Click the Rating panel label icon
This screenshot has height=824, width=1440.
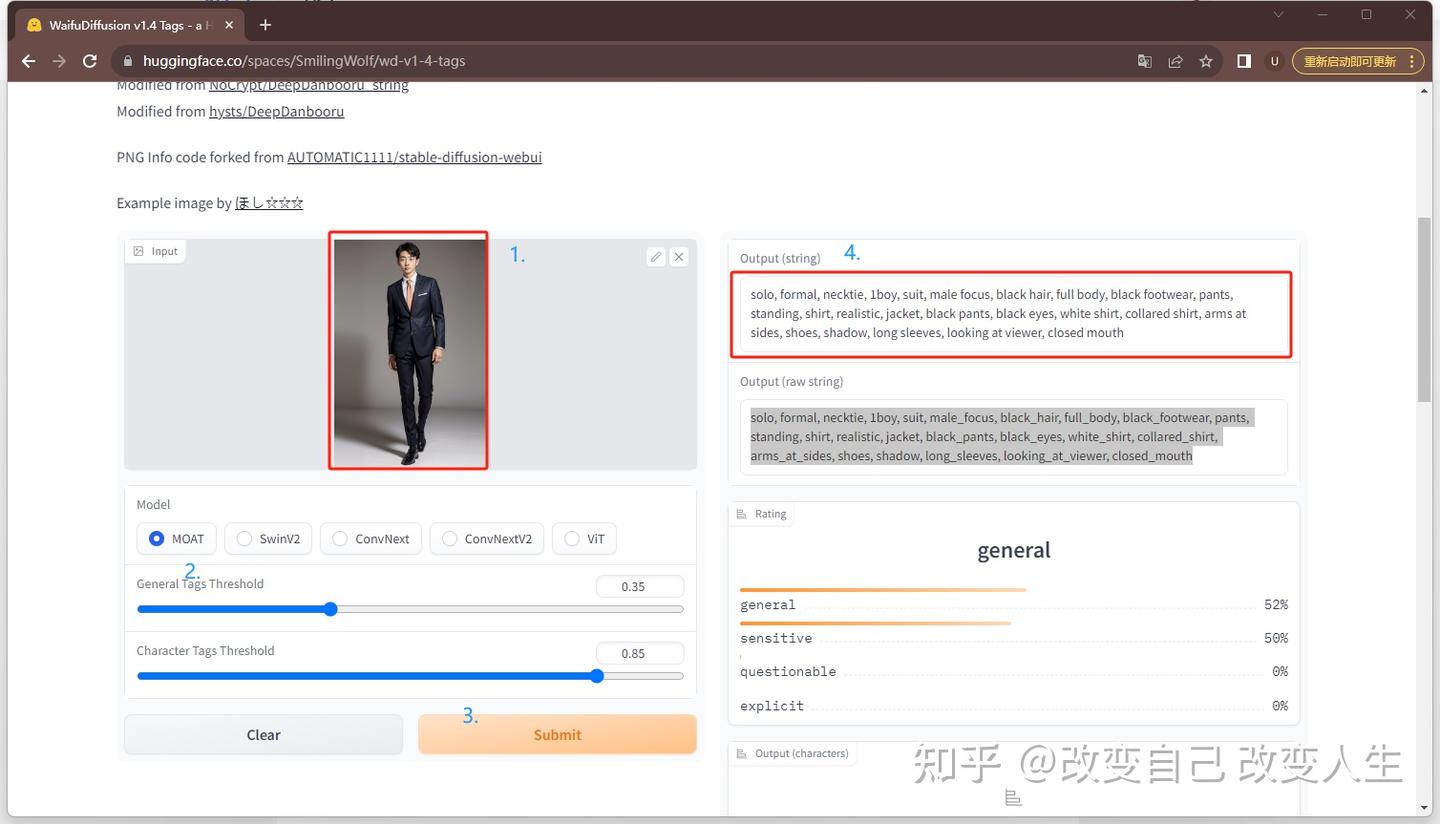(742, 513)
